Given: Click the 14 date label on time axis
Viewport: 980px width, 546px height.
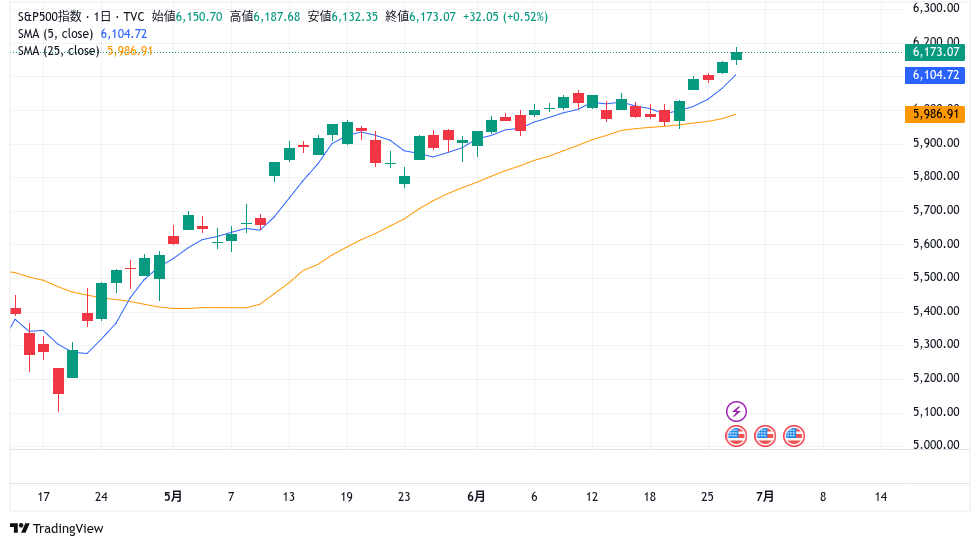Looking at the screenshot, I should point(881,497).
